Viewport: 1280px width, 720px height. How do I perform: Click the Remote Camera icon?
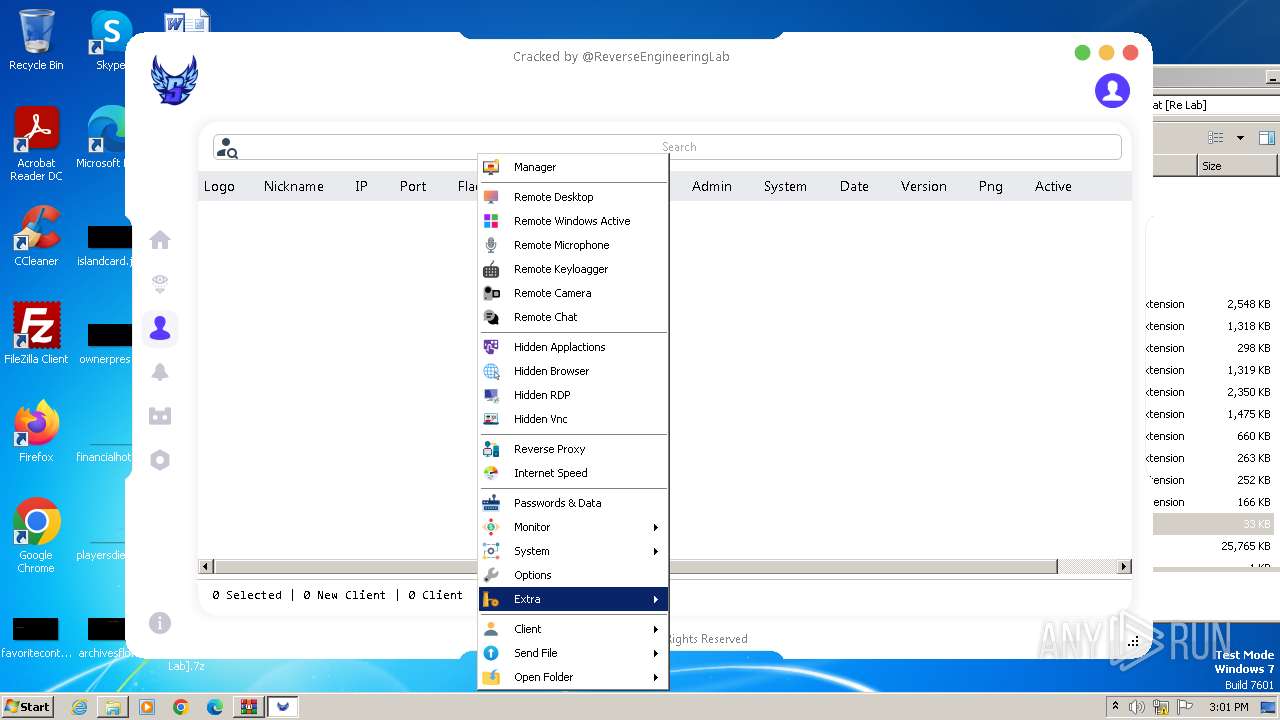491,293
